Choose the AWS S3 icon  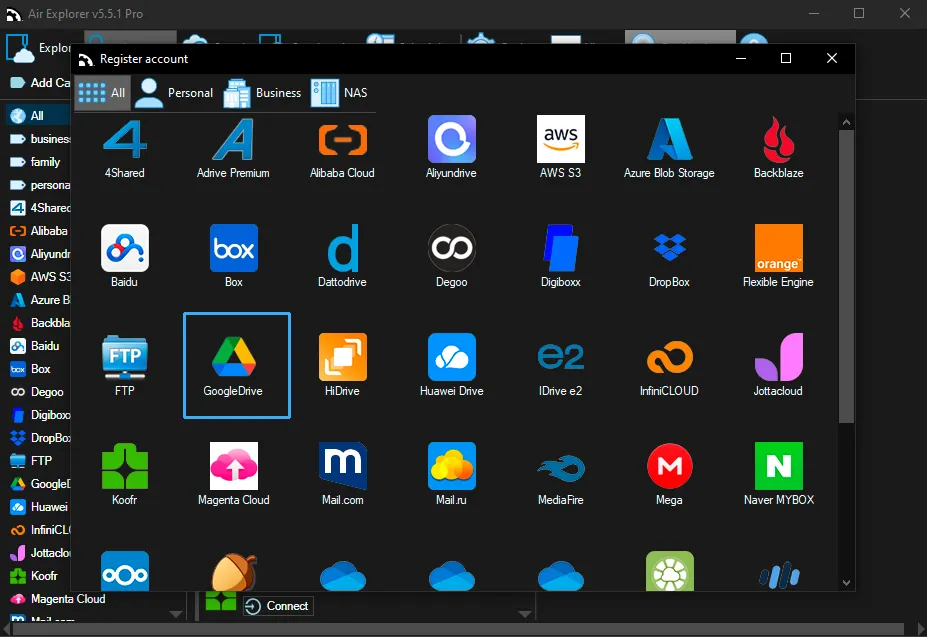560,140
